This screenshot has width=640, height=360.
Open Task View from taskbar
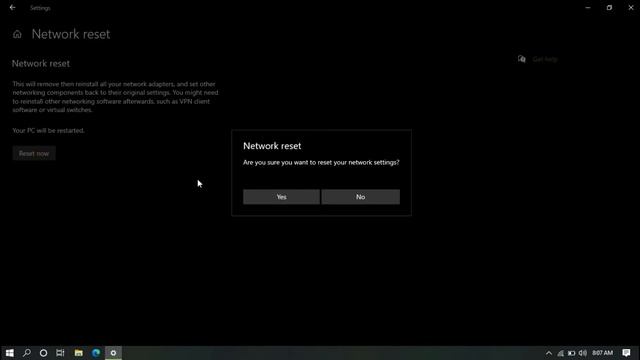pos(60,353)
